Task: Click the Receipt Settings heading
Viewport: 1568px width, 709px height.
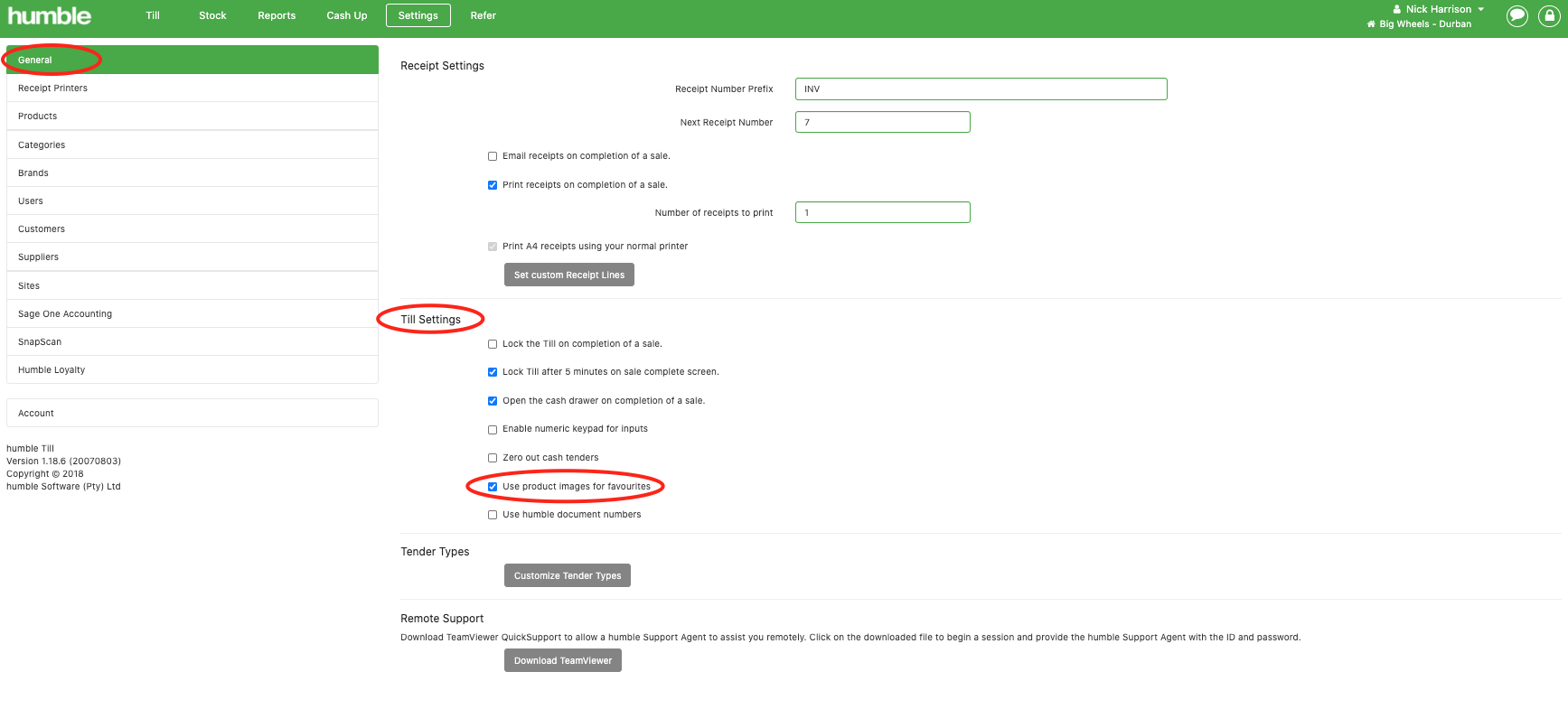Action: pos(442,66)
